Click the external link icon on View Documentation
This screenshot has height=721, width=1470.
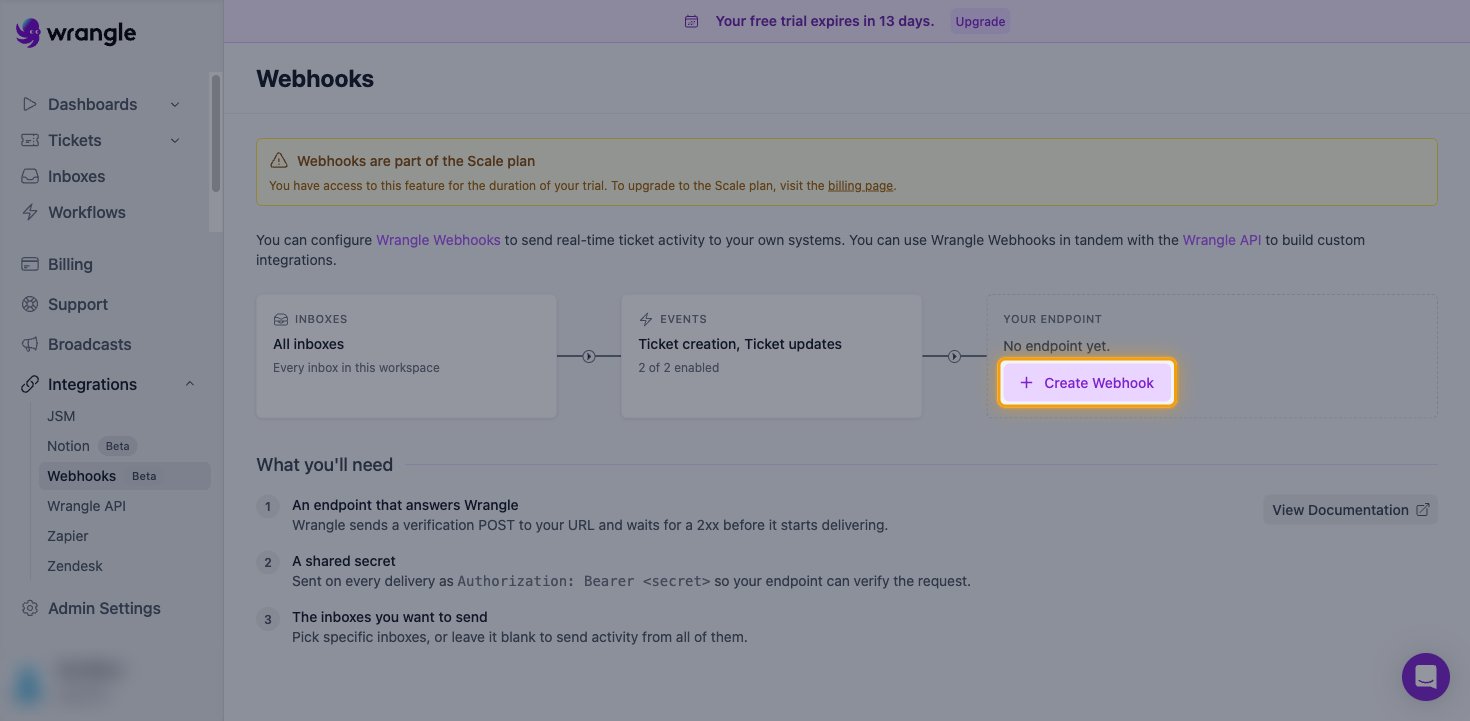(x=1423, y=510)
